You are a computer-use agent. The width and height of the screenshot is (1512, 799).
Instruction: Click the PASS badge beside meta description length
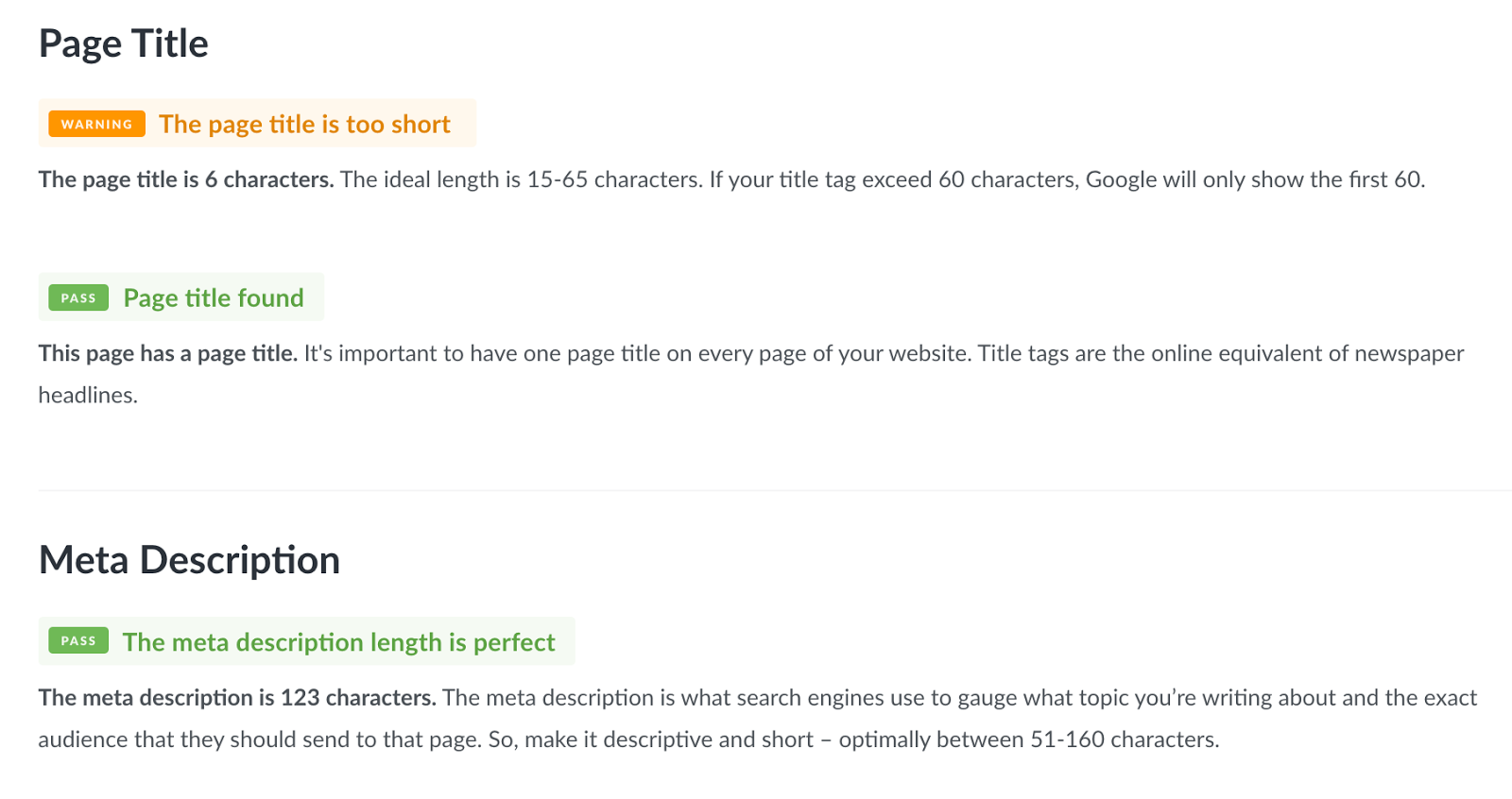78,640
